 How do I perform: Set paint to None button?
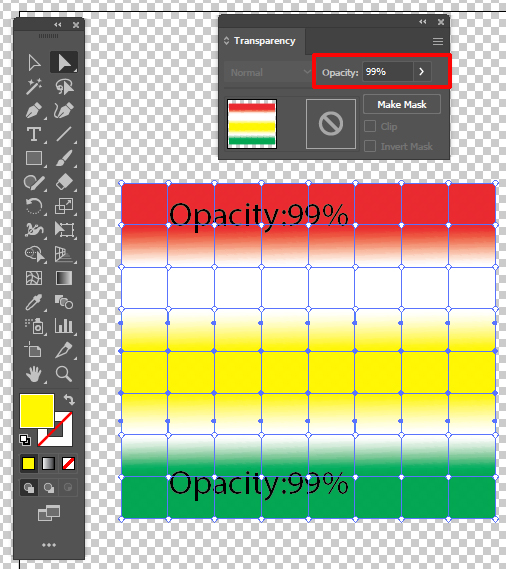pos(68,463)
